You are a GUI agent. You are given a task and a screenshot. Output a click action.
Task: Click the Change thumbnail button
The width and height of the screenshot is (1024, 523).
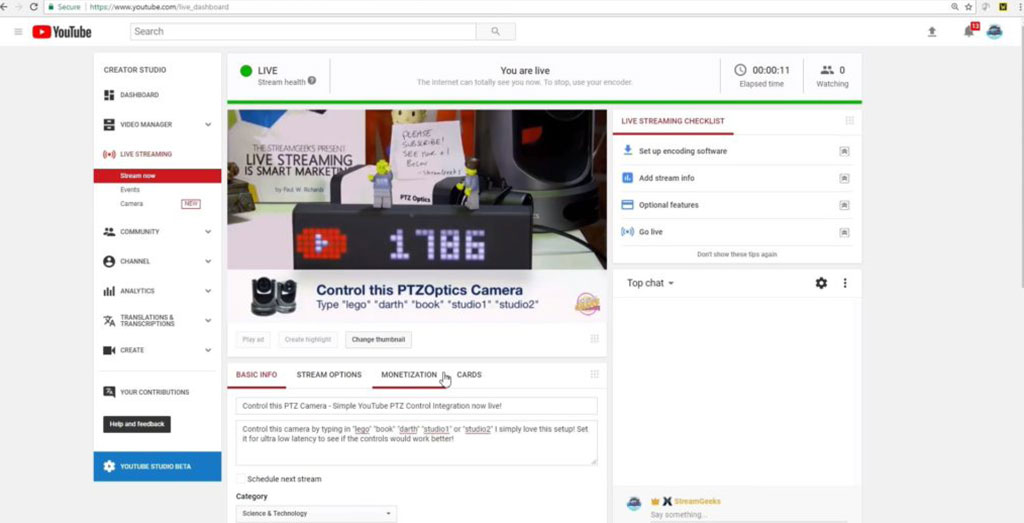pos(379,340)
